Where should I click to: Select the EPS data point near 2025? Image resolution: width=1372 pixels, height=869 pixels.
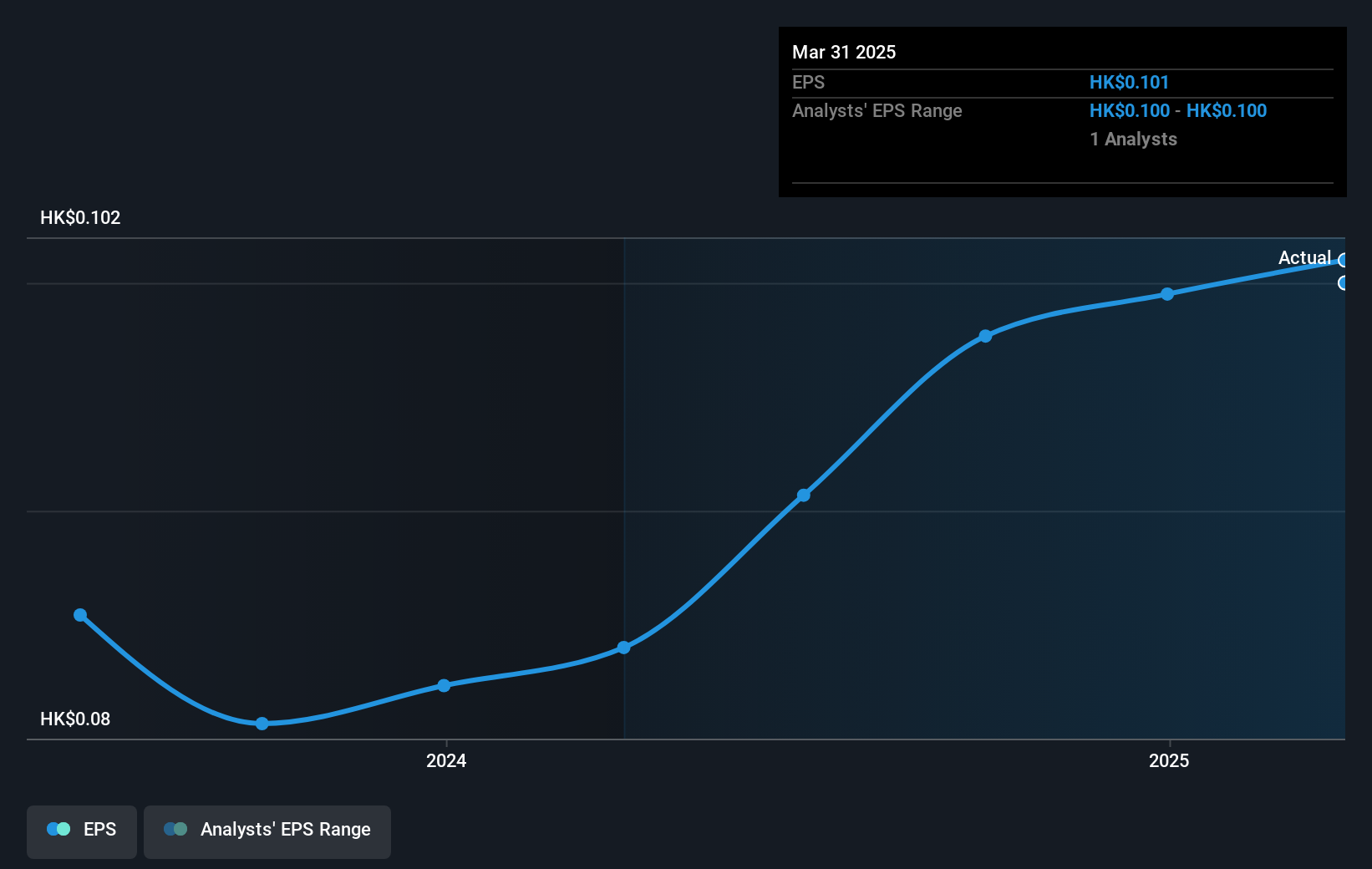click(x=1167, y=293)
